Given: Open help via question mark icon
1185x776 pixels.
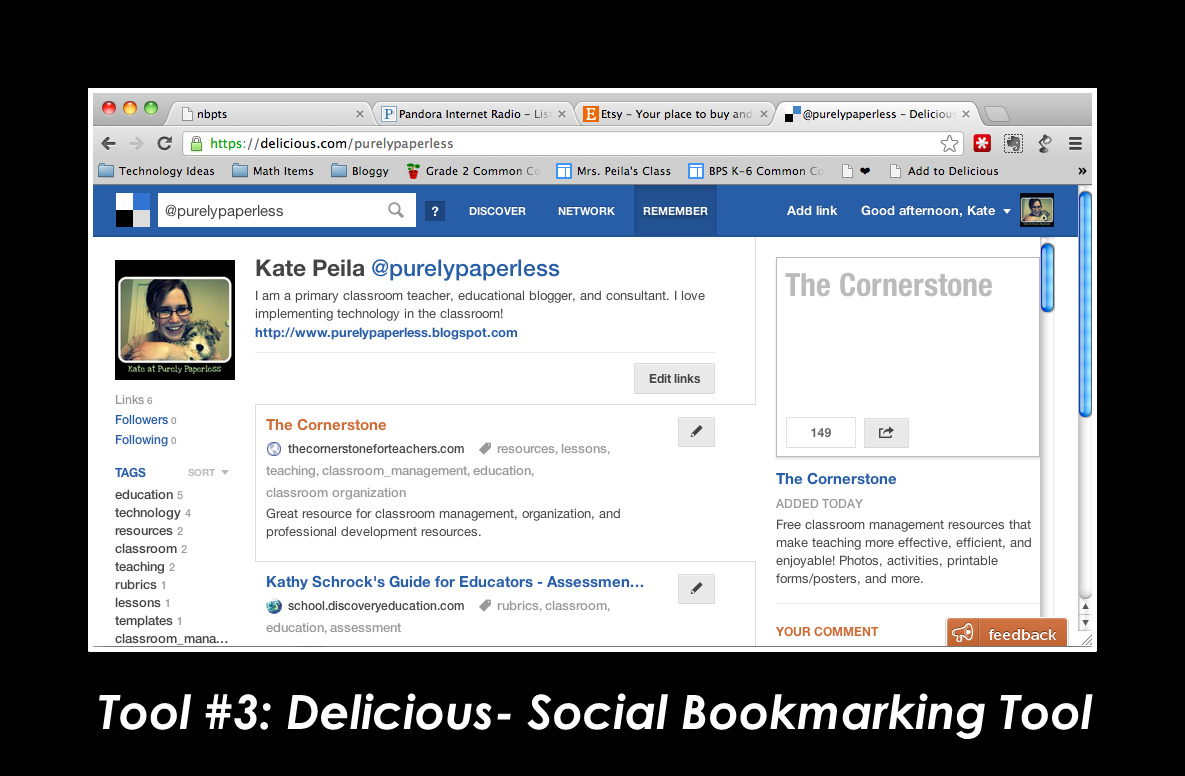Looking at the screenshot, I should tap(435, 211).
